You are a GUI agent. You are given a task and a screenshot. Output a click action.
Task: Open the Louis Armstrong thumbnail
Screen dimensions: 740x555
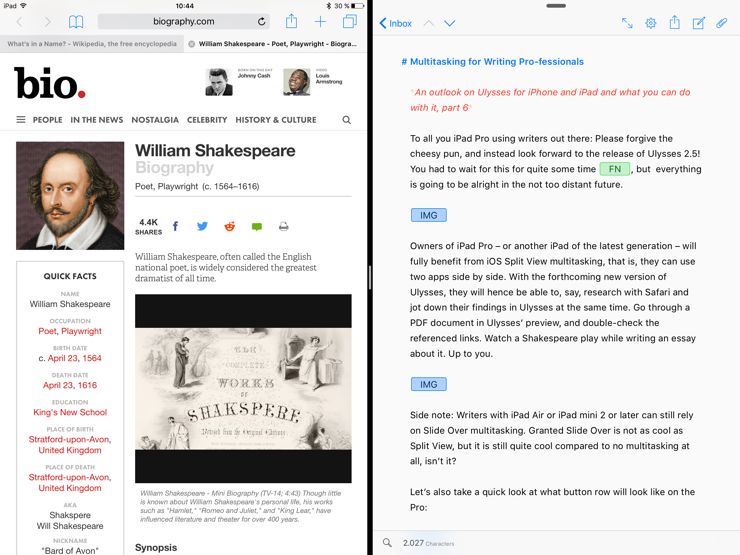[x=297, y=82]
